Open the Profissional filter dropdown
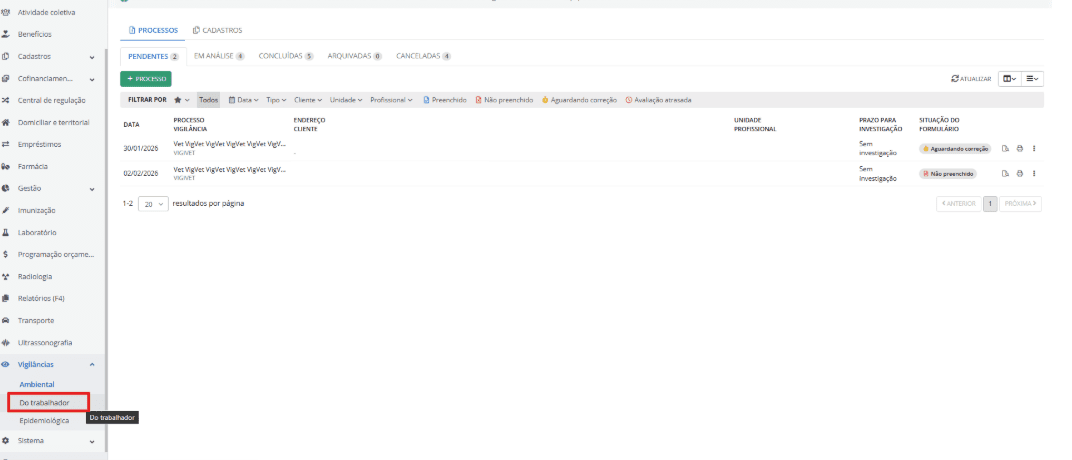1072x460 pixels. [393, 100]
